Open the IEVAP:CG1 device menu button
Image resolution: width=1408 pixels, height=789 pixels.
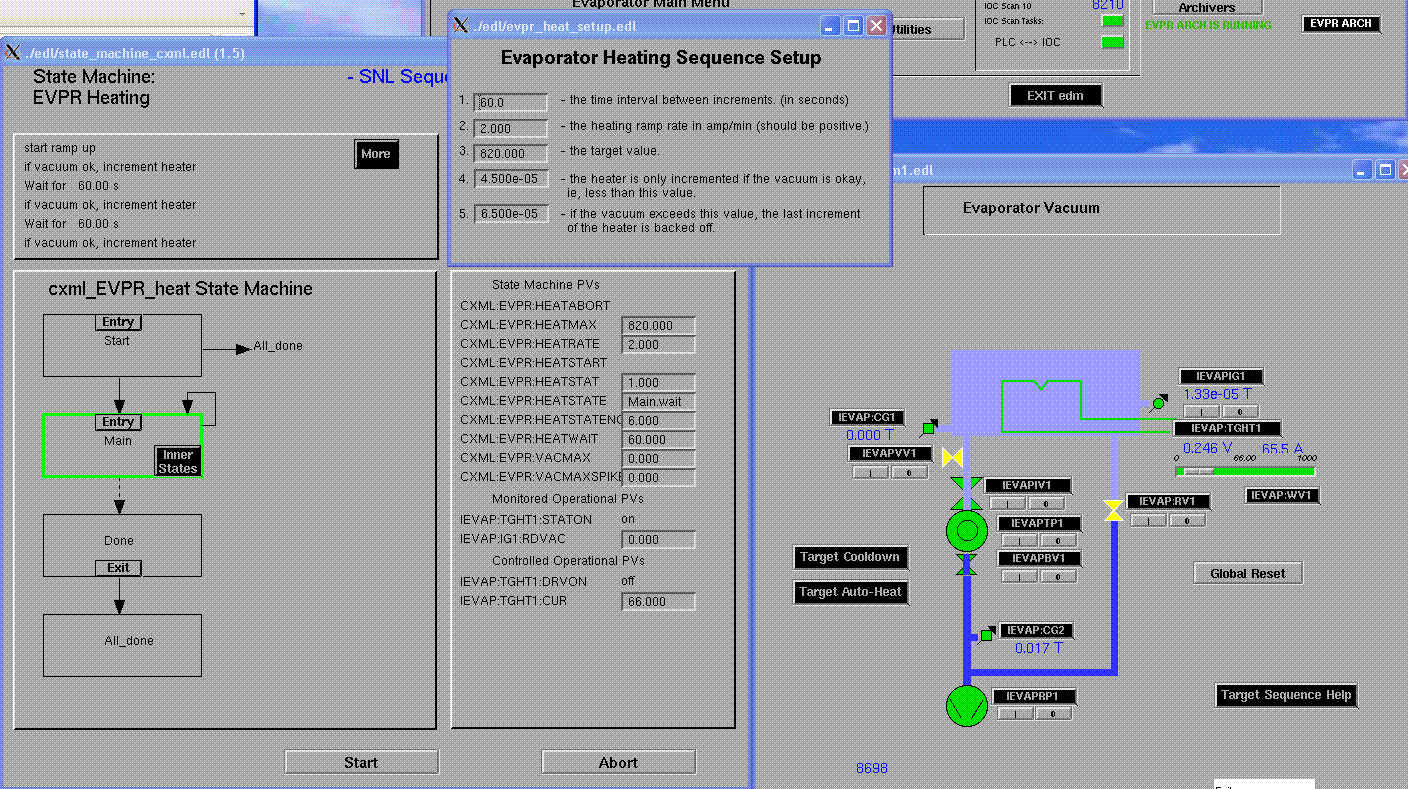point(868,417)
